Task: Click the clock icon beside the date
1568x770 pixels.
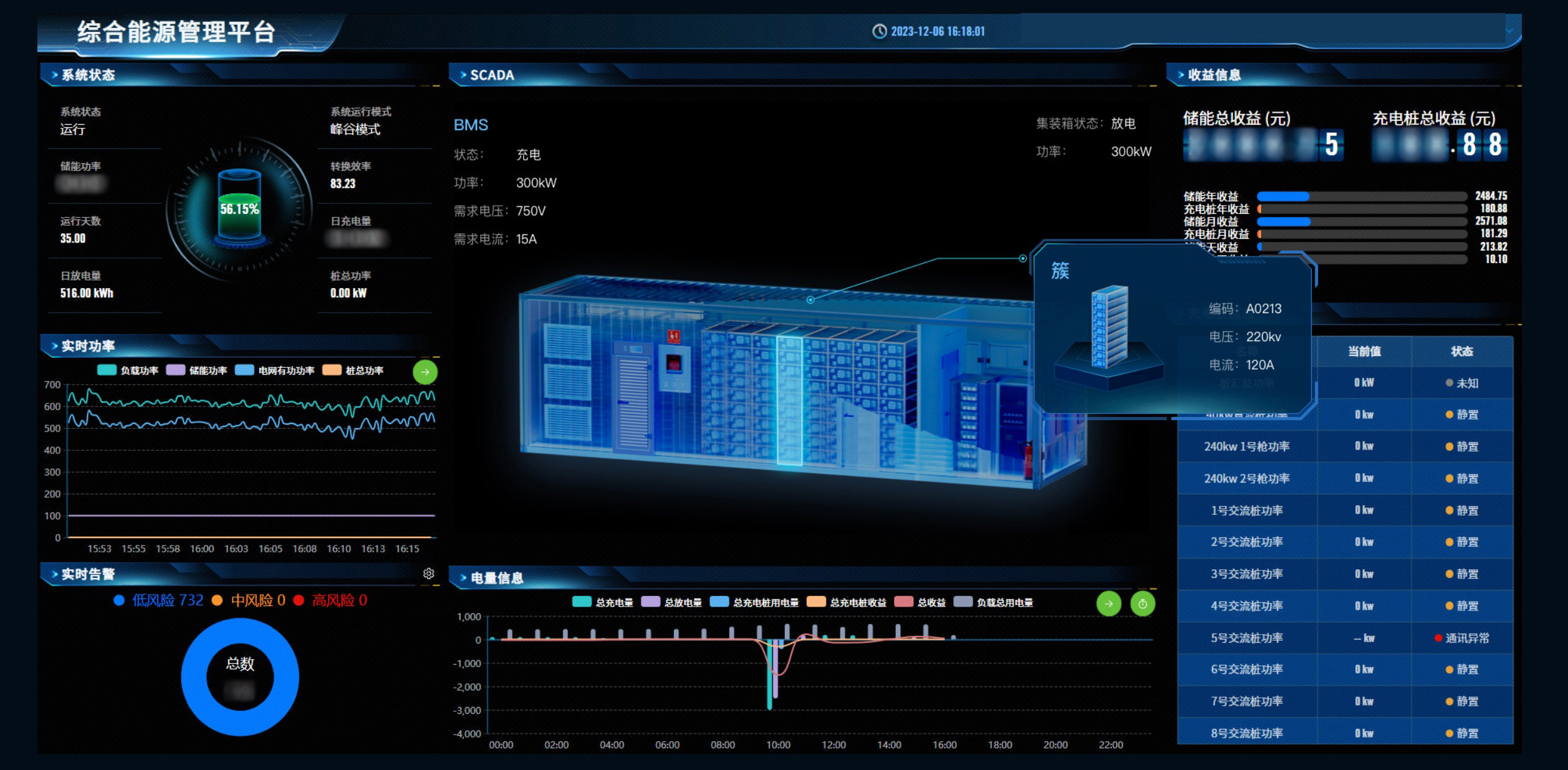Action: click(879, 31)
